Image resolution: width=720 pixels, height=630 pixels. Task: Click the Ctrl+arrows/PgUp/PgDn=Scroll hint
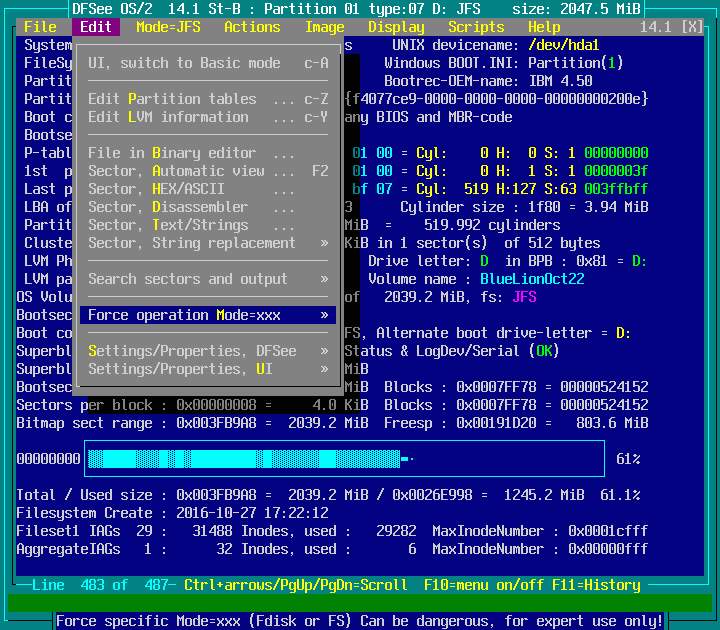[296, 585]
